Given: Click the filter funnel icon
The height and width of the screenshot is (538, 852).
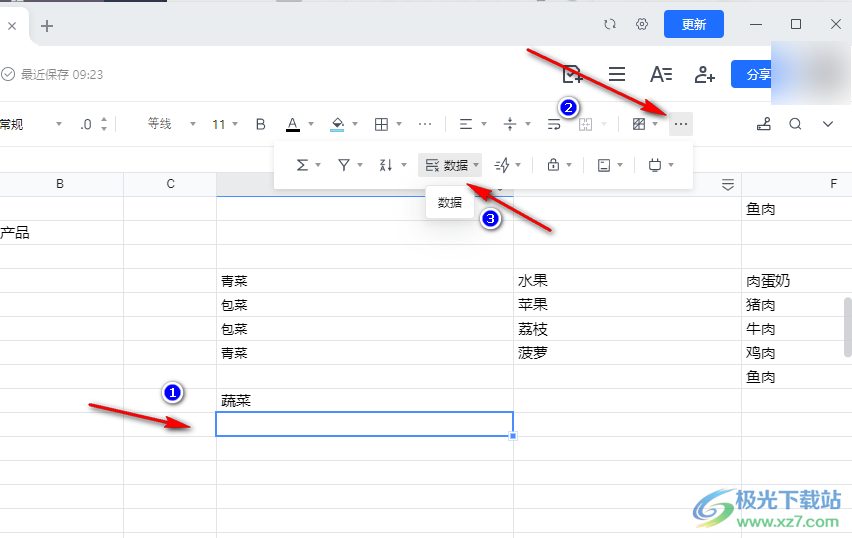Looking at the screenshot, I should (x=343, y=165).
